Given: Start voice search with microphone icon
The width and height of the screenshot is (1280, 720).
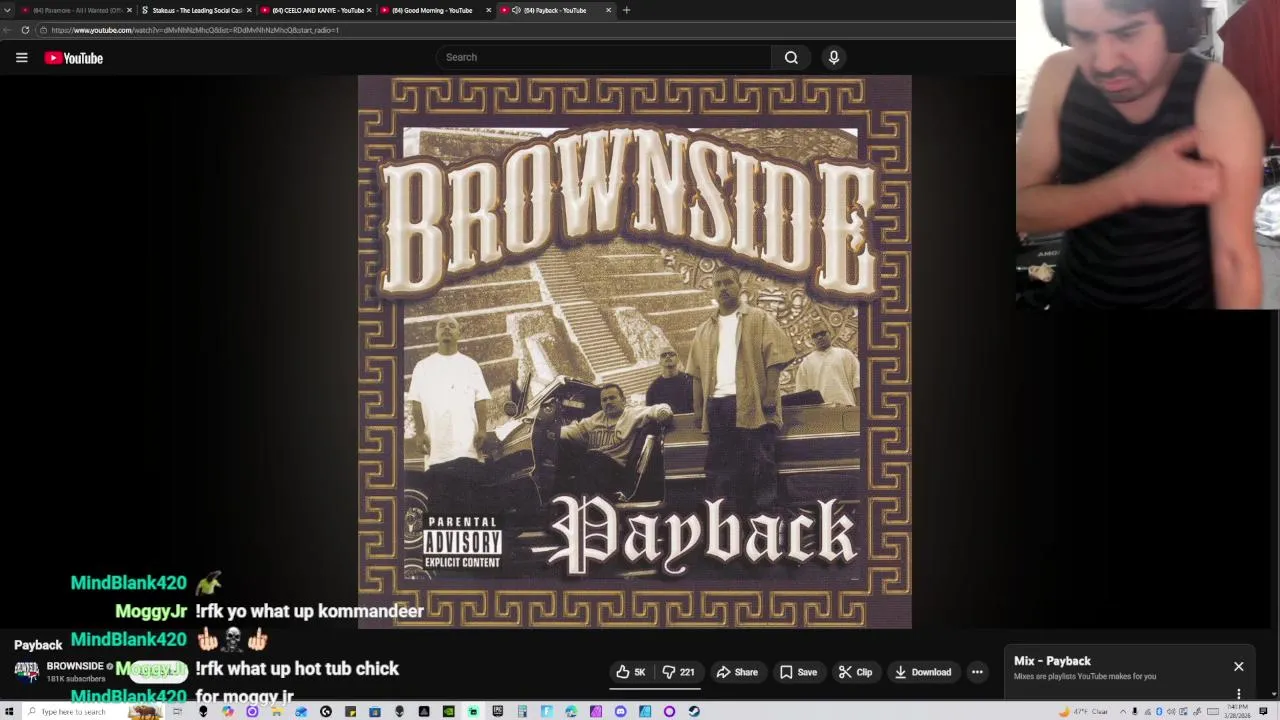Looking at the screenshot, I should 834,57.
